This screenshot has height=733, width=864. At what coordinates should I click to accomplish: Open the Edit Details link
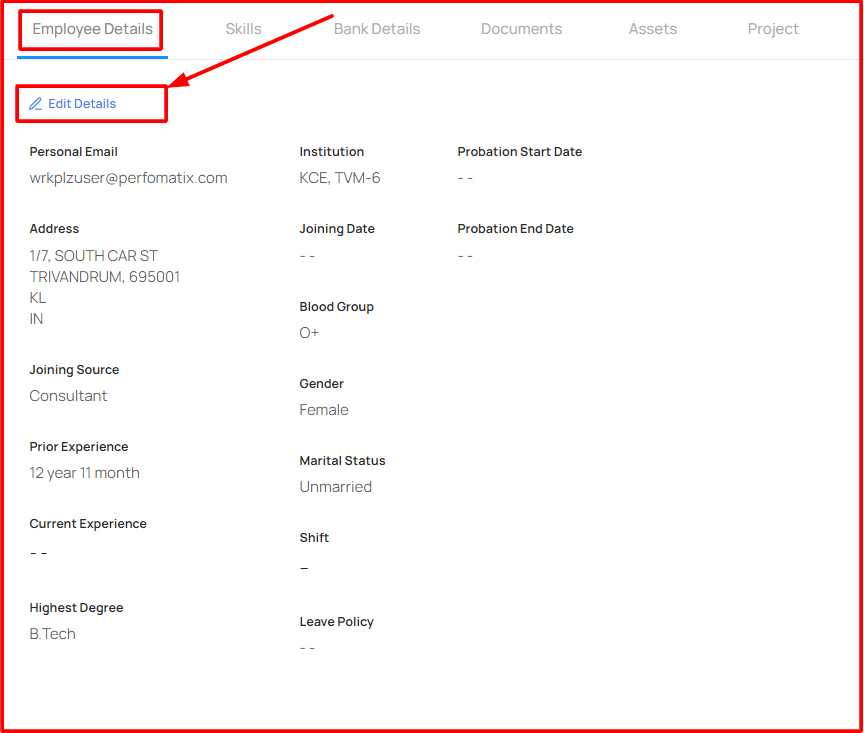pos(73,104)
